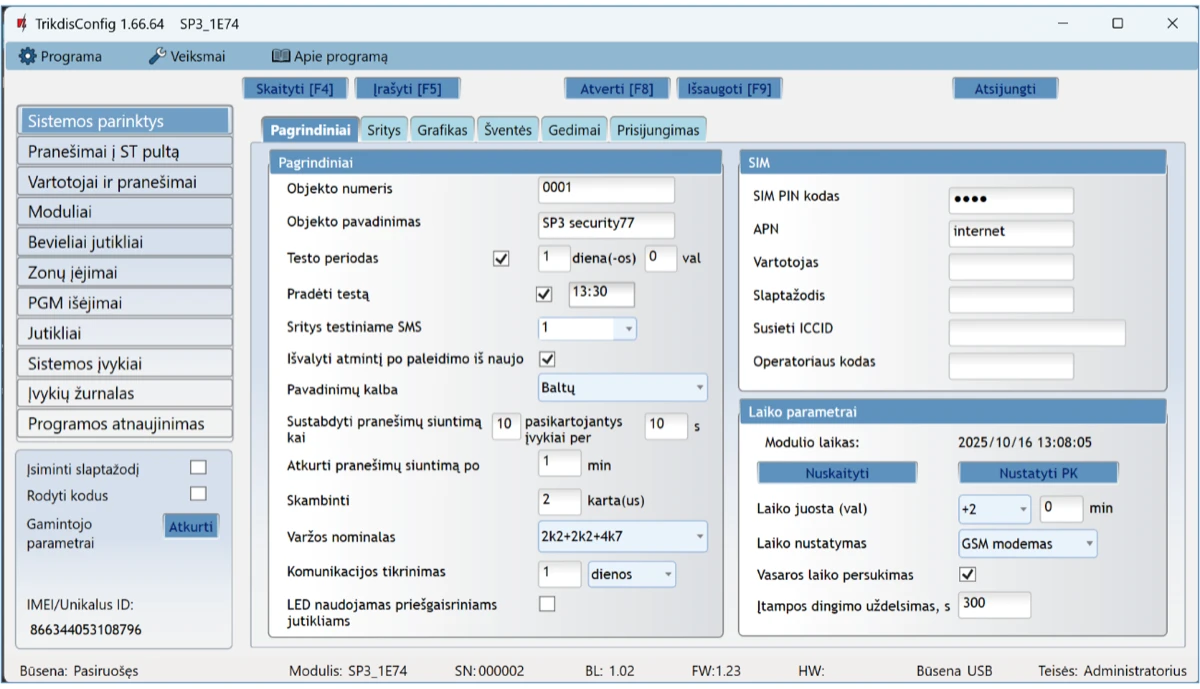
Task: Click the wrench icon beside Veiksmai
Action: (157, 57)
